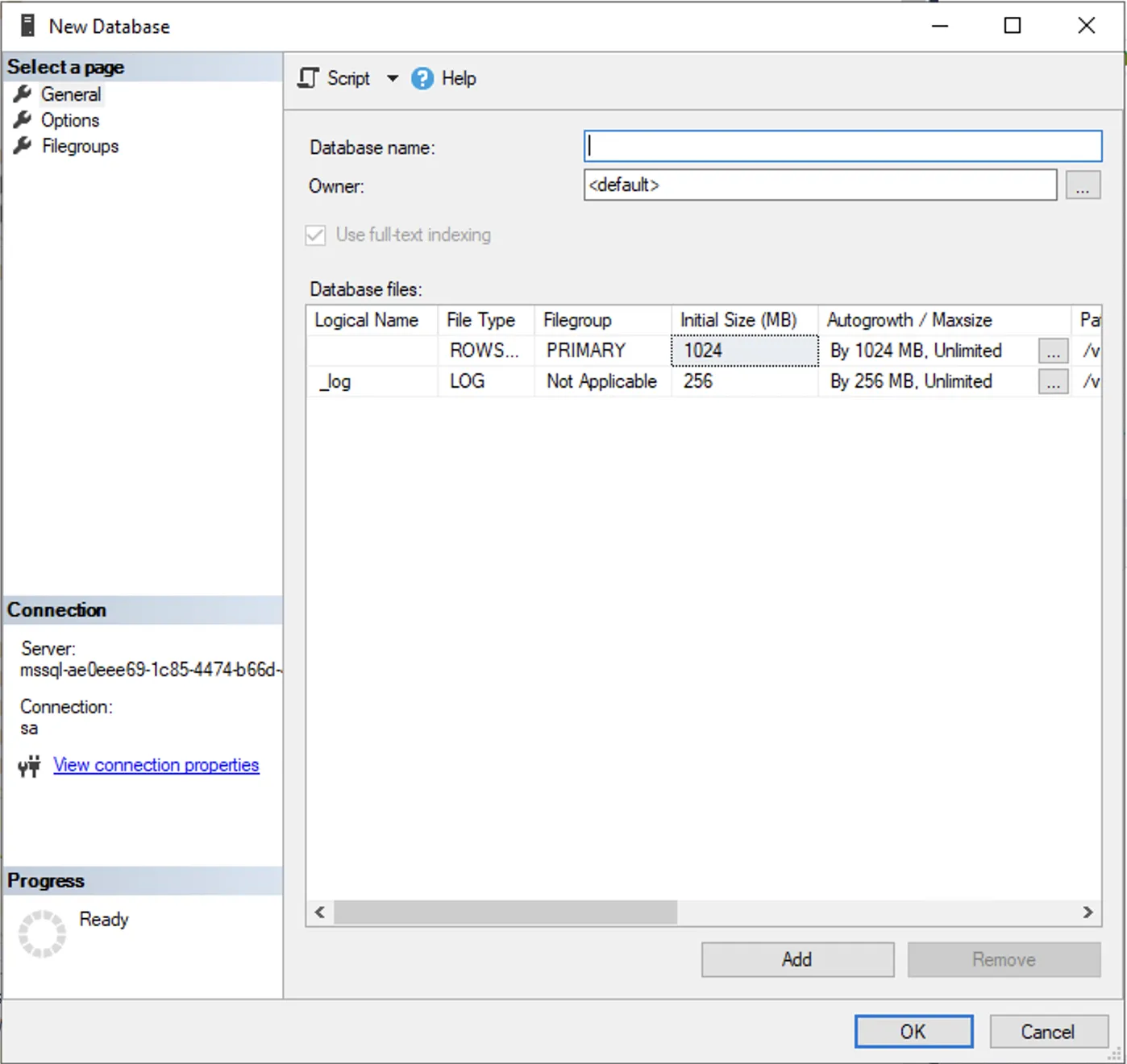Click the Database name text field
This screenshot has height=1064, width=1127.
[842, 147]
